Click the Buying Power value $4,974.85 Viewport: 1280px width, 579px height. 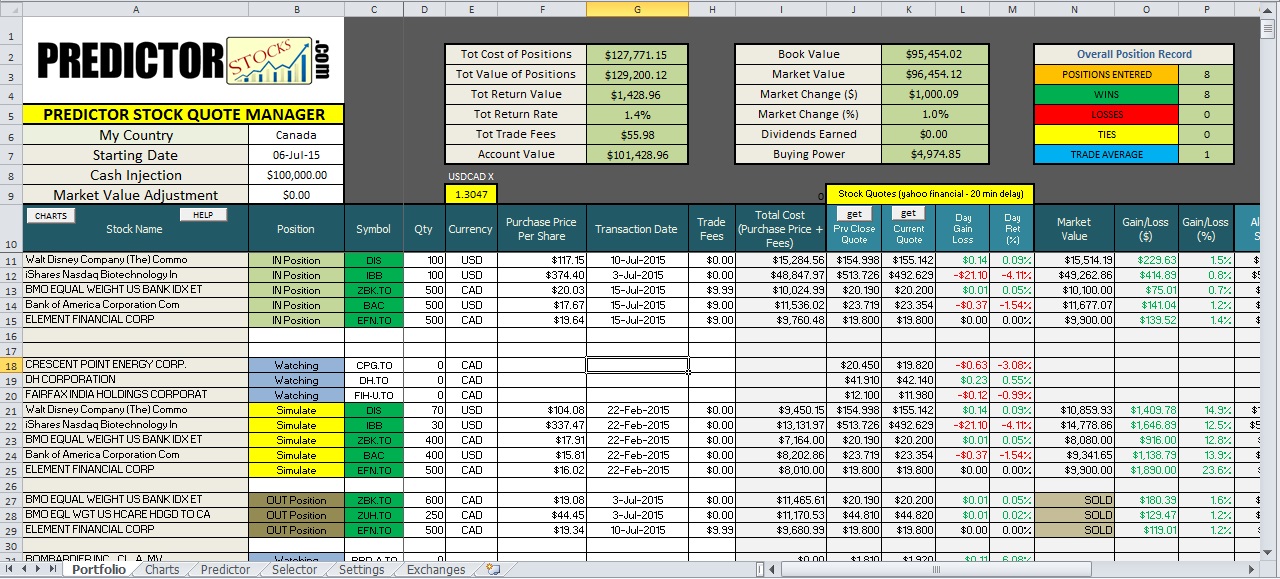coord(934,155)
